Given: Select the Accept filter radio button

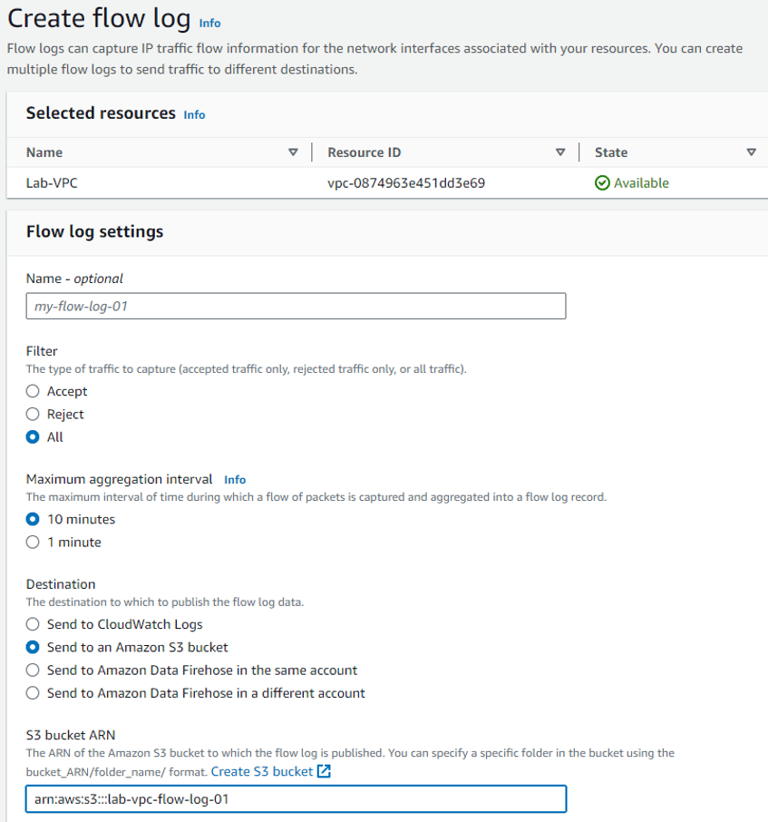Looking at the screenshot, I should point(33,391).
